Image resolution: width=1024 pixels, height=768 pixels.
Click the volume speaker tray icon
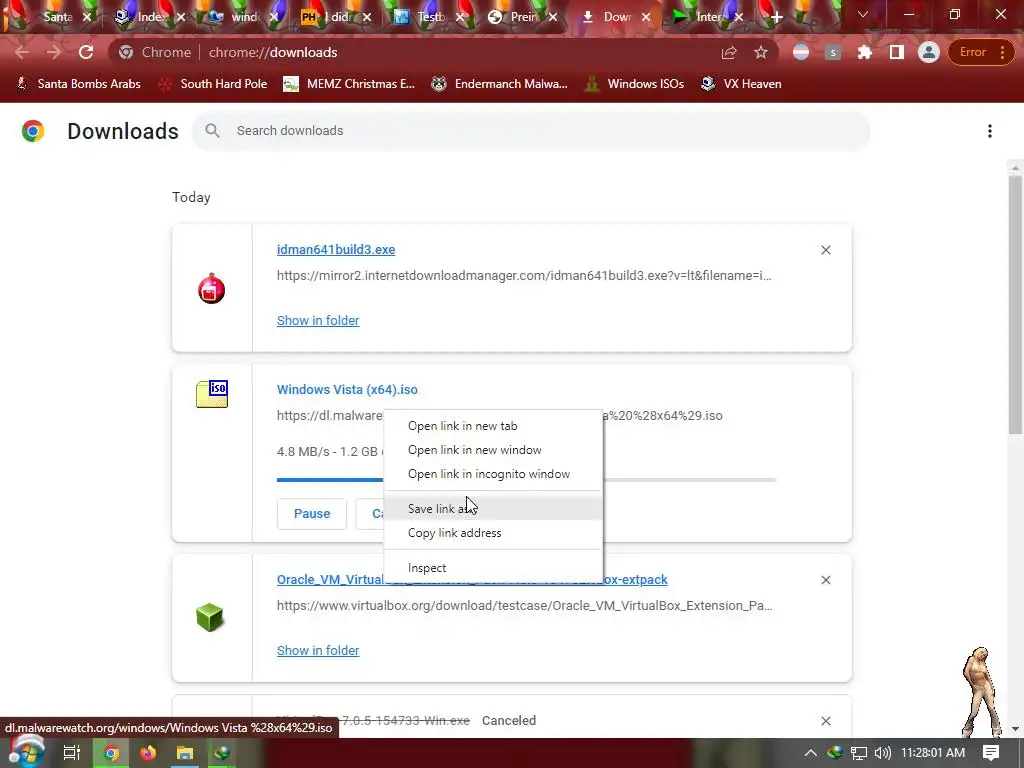[x=882, y=753]
